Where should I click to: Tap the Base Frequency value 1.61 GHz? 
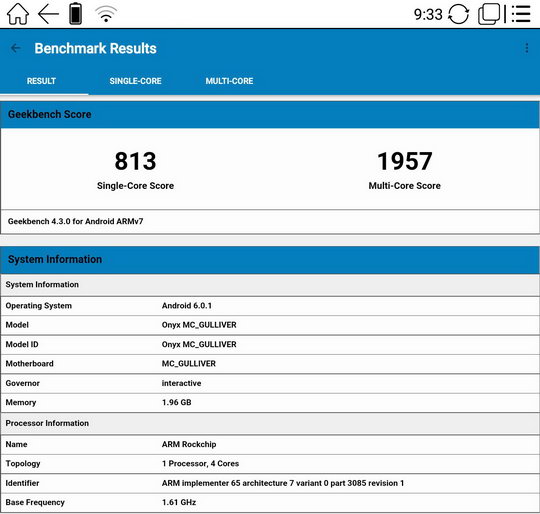pyautogui.click(x=179, y=503)
